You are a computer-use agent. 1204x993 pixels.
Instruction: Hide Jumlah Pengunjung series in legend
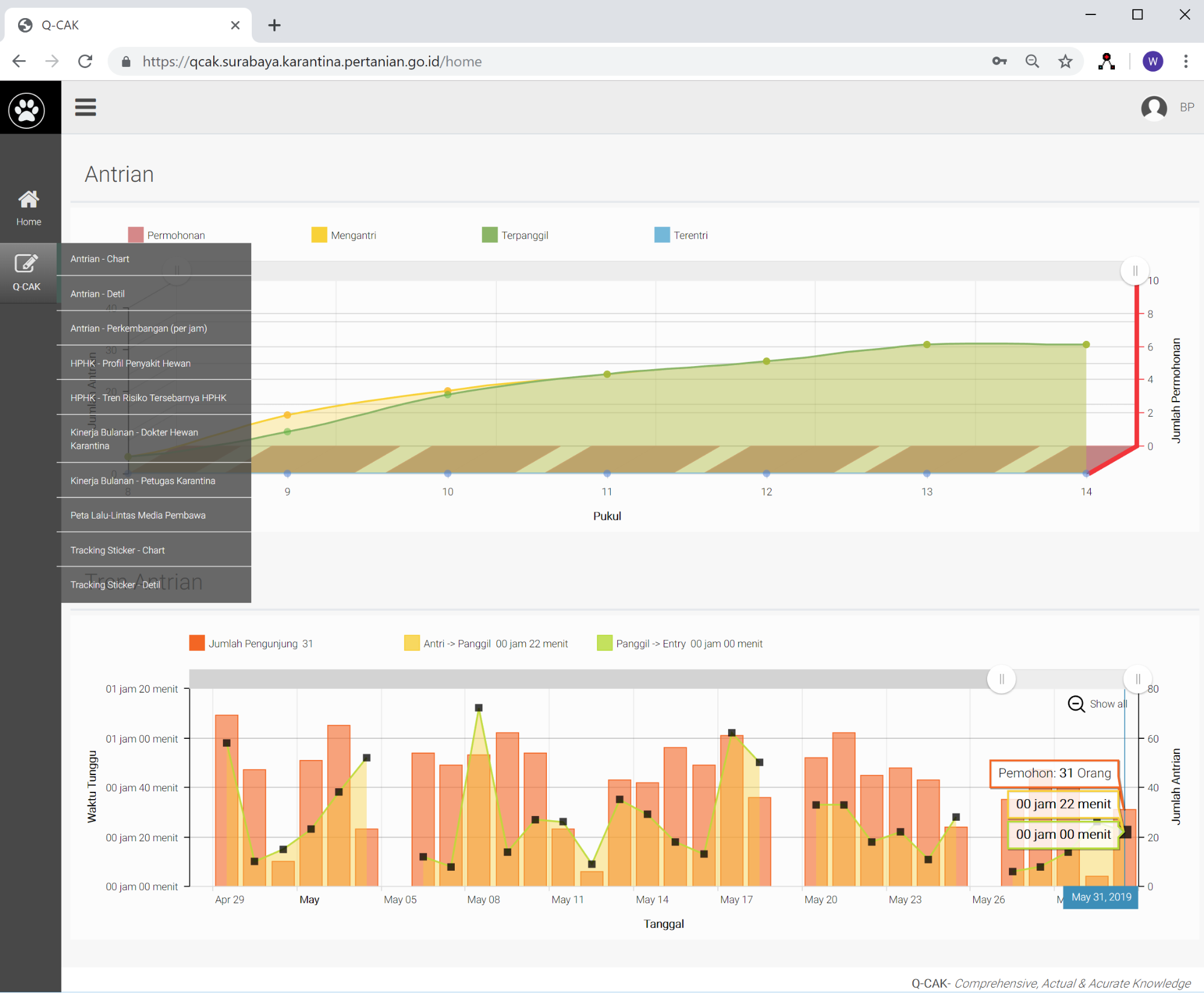251,643
